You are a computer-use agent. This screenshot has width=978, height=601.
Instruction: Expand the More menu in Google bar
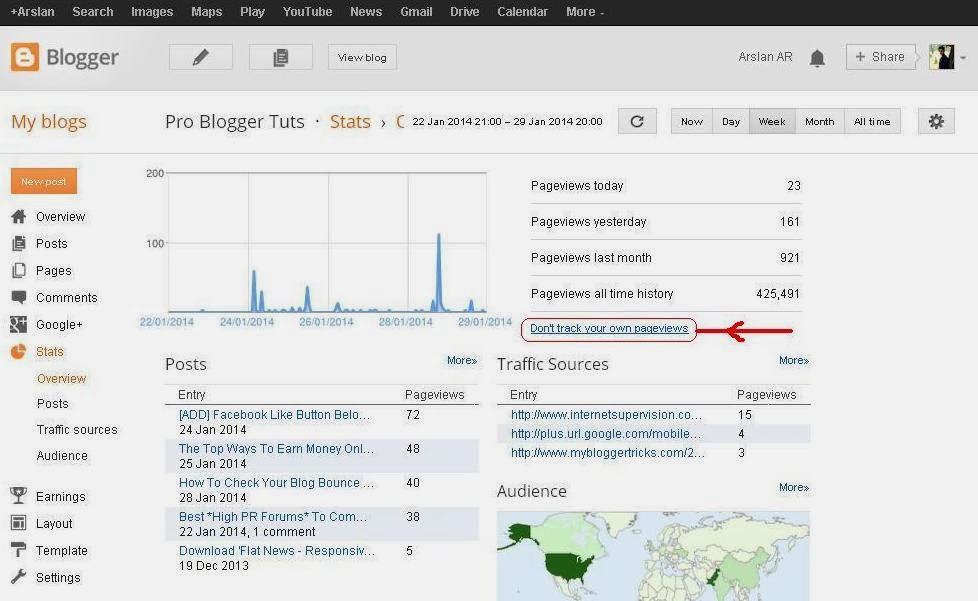(x=584, y=12)
